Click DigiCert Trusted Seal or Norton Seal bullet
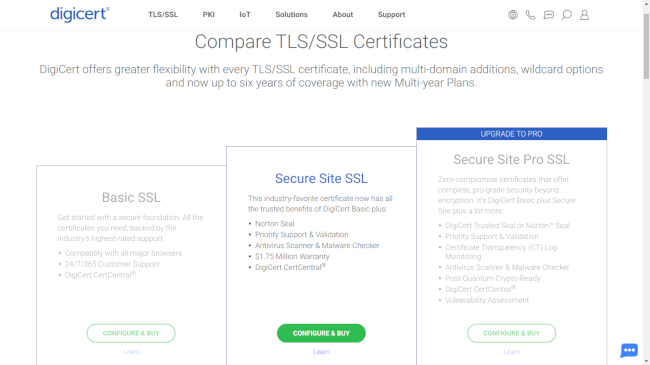Viewport: 650px width, 365px height. [507, 226]
